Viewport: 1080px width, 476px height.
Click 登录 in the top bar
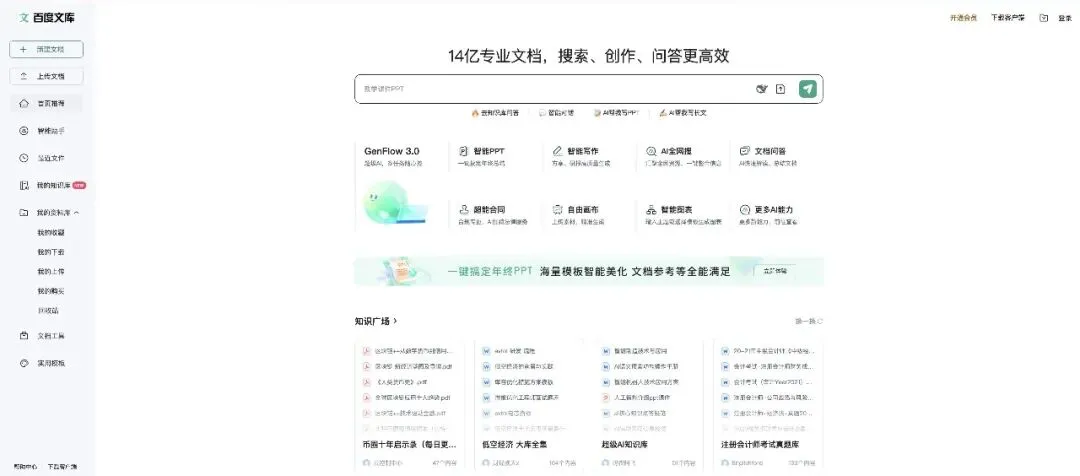(1065, 18)
